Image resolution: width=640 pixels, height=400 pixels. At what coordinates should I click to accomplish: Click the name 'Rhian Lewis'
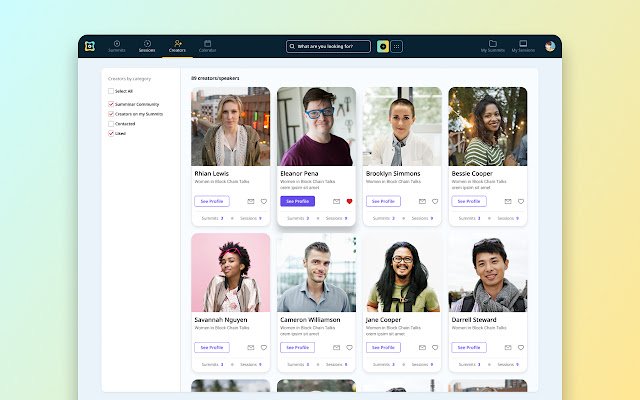click(211, 173)
